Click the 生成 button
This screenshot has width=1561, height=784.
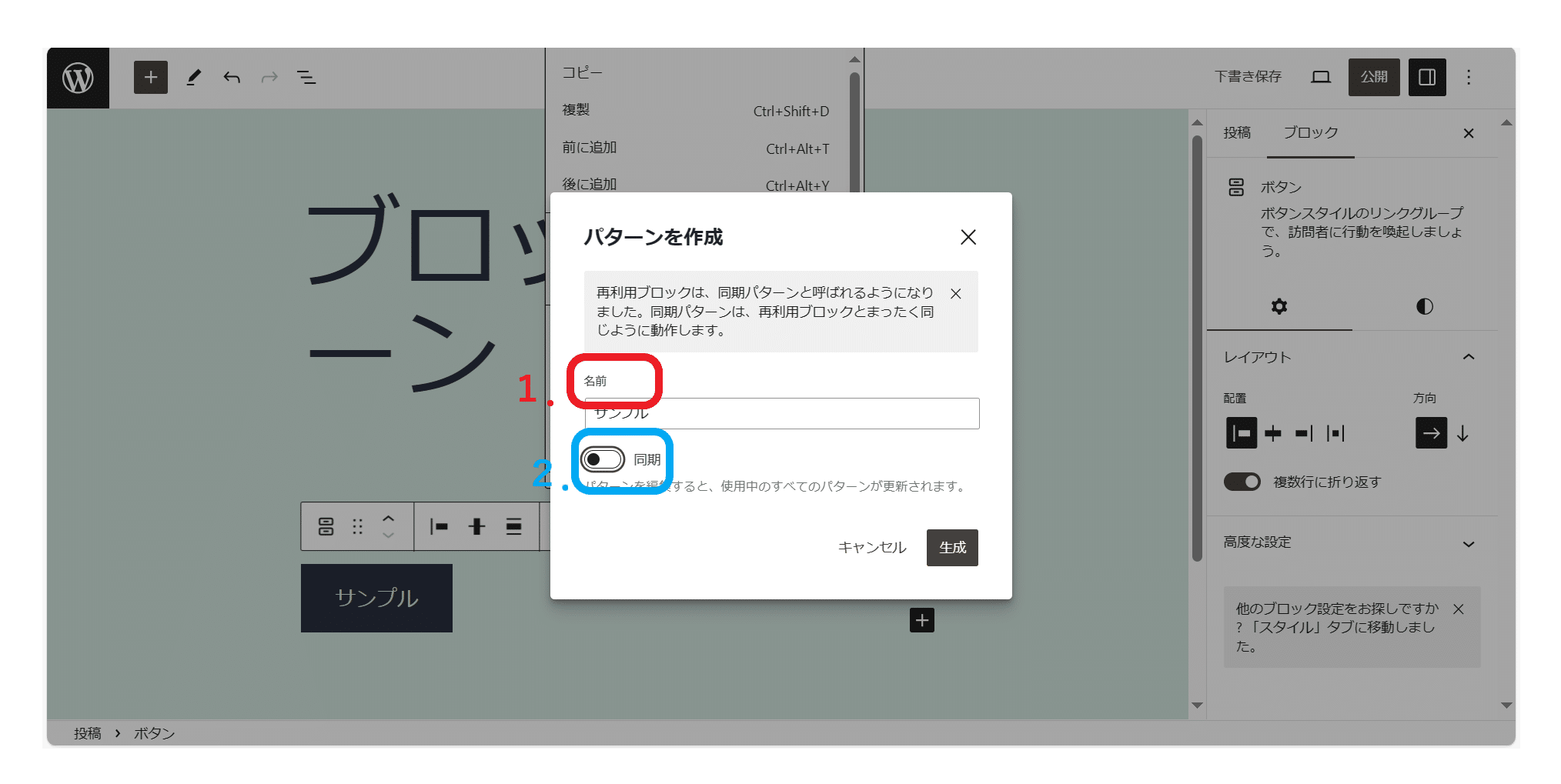click(951, 547)
